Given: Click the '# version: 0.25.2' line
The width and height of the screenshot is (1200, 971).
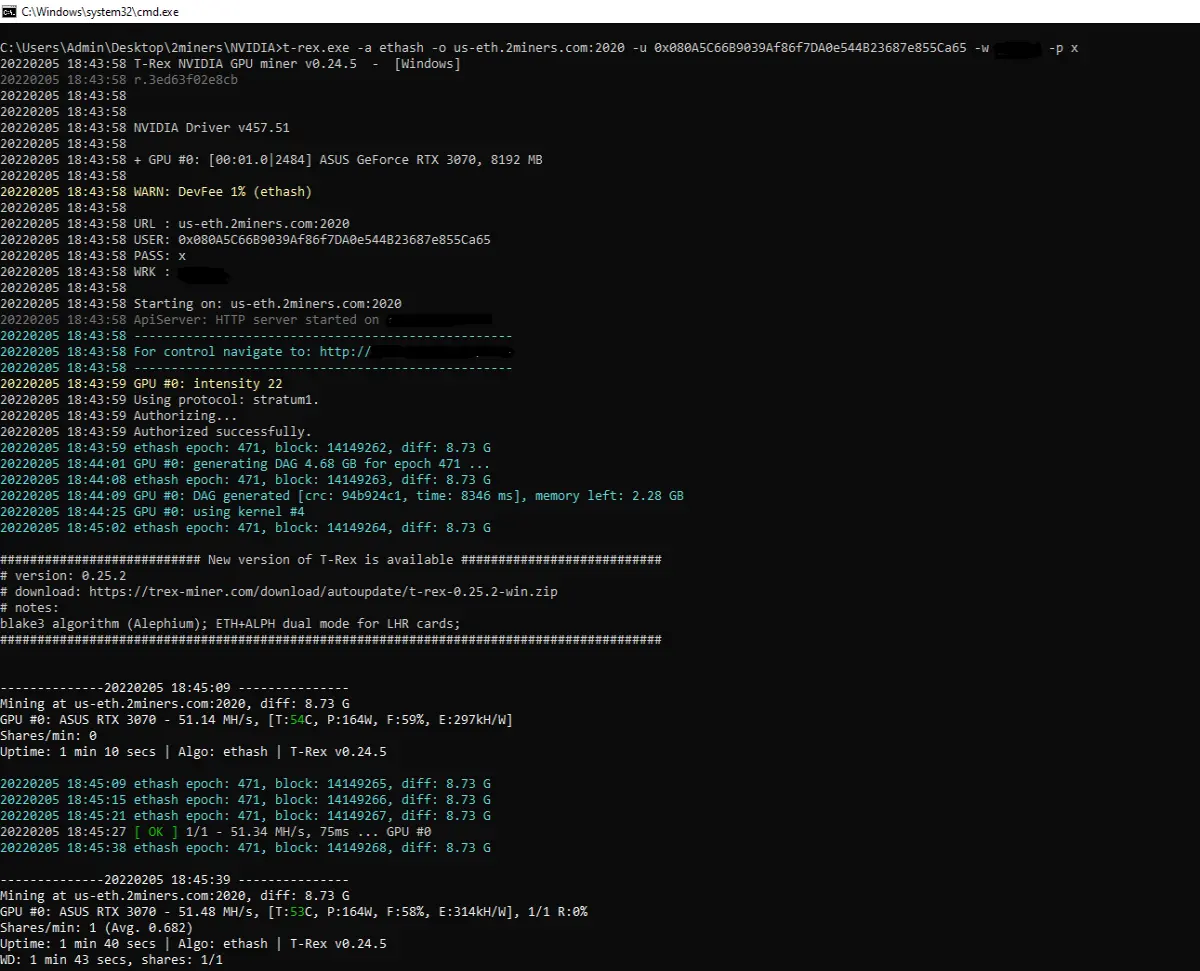Looking at the screenshot, I should point(63,576).
